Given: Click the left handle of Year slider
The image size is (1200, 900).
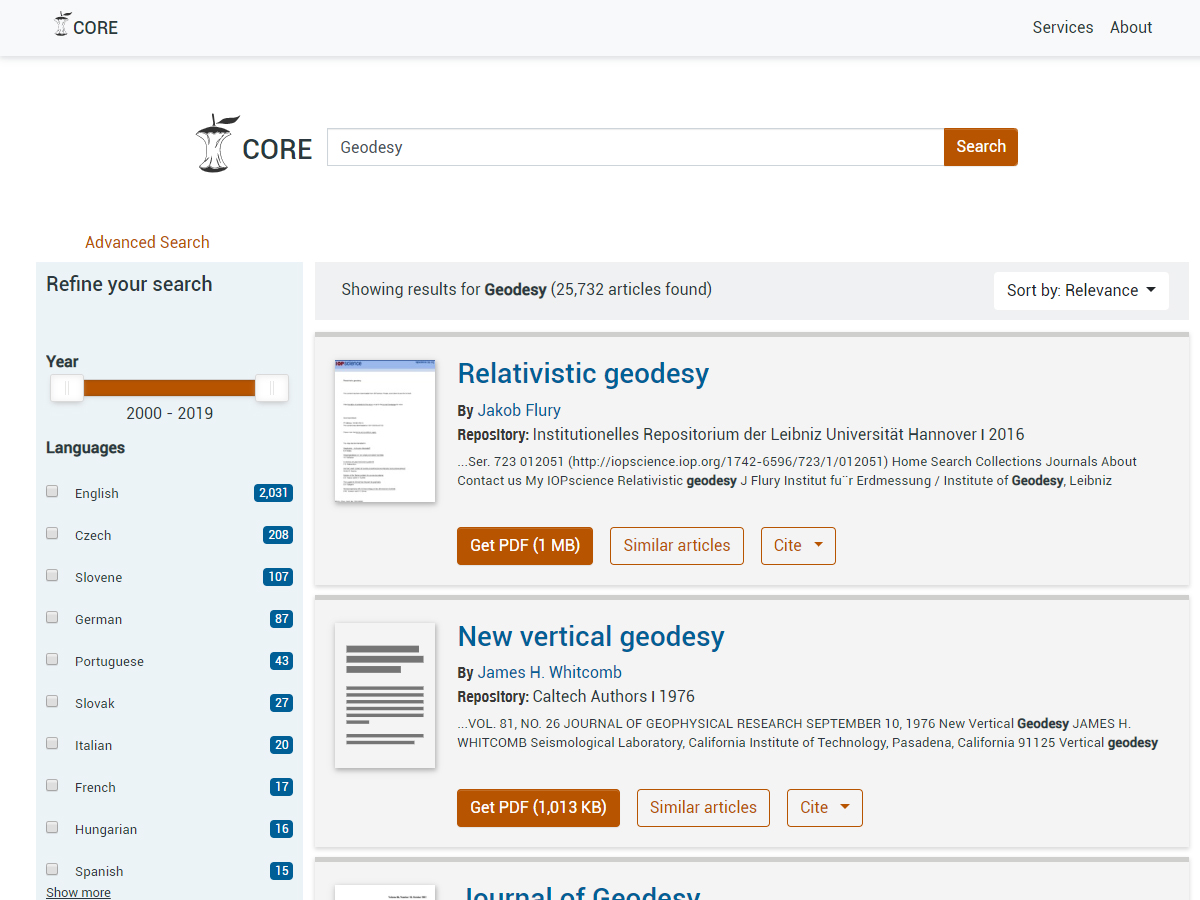Looking at the screenshot, I should click(67, 388).
